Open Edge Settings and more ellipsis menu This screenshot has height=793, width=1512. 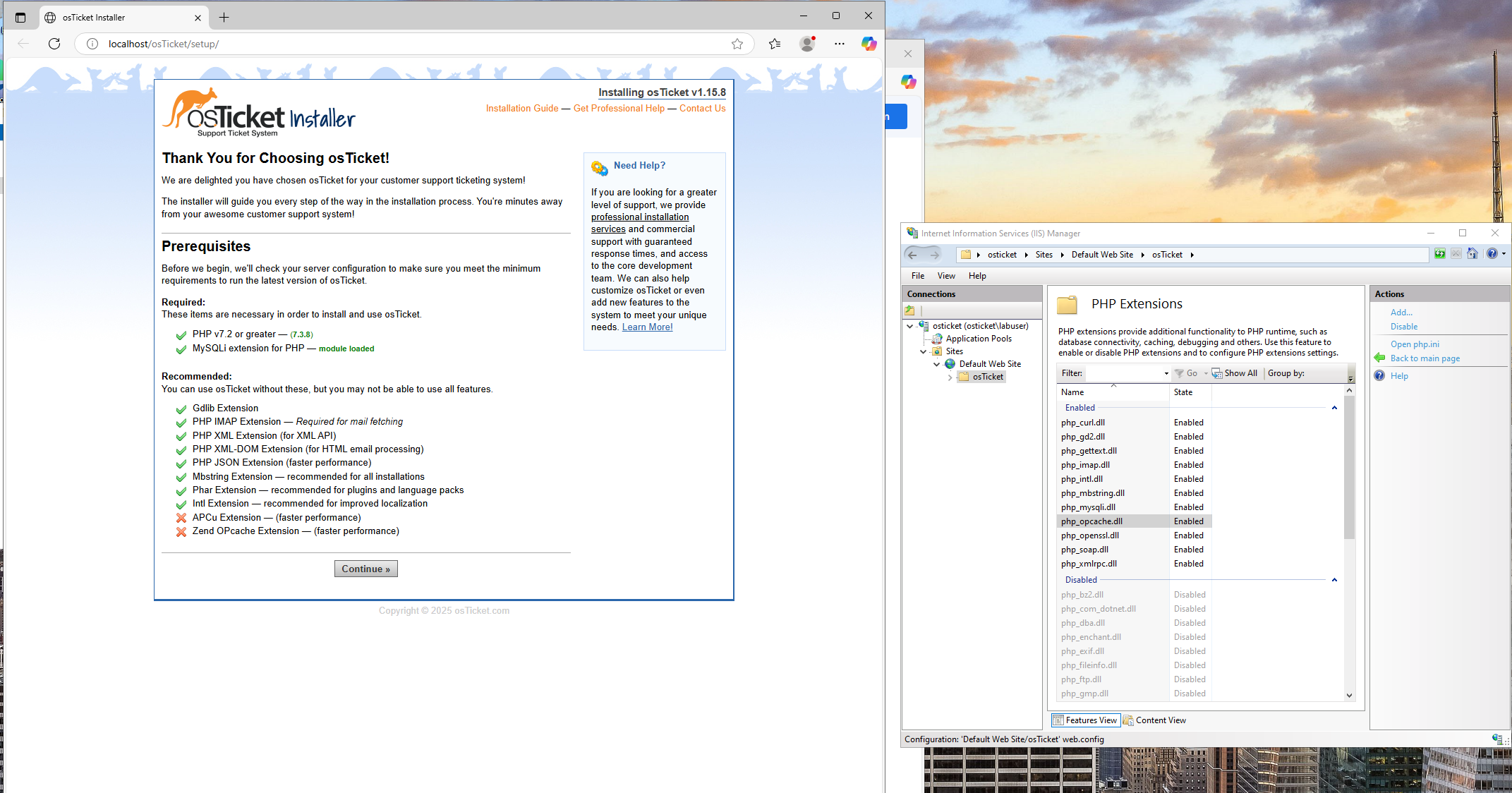tap(839, 44)
